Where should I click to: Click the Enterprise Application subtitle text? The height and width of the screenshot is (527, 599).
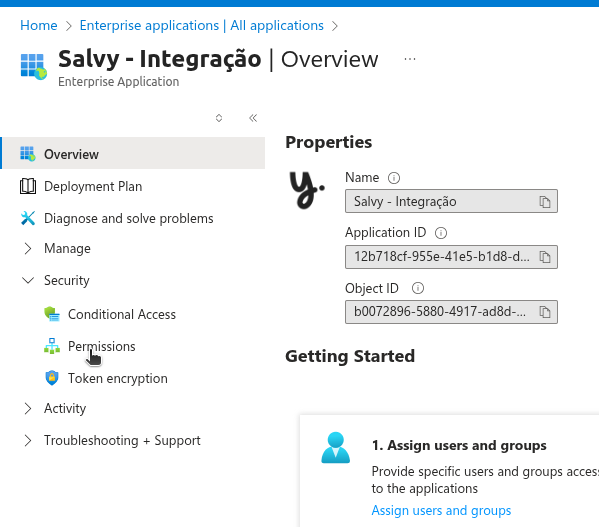(118, 82)
